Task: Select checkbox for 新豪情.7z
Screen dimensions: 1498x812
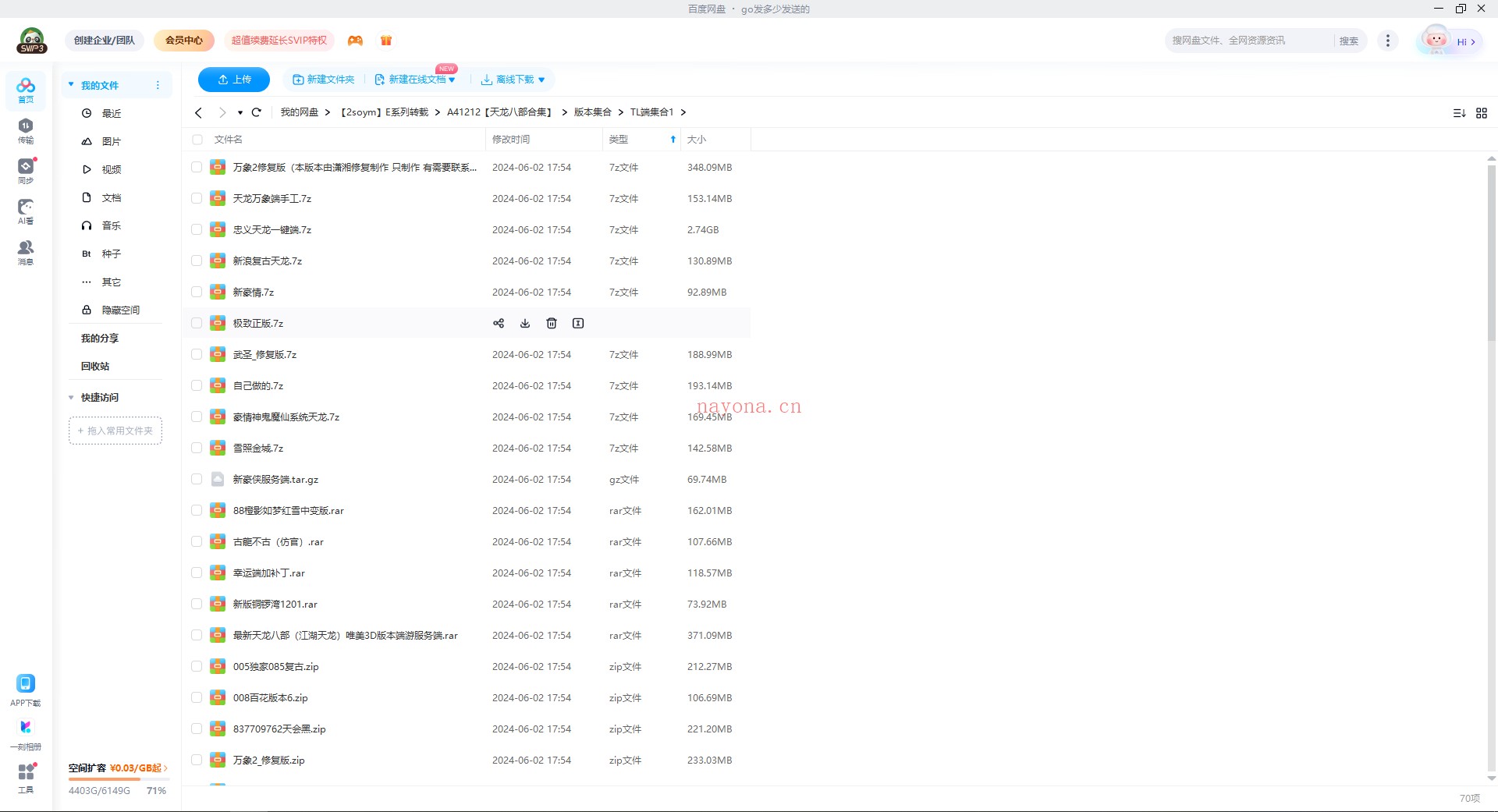Action: click(x=197, y=292)
